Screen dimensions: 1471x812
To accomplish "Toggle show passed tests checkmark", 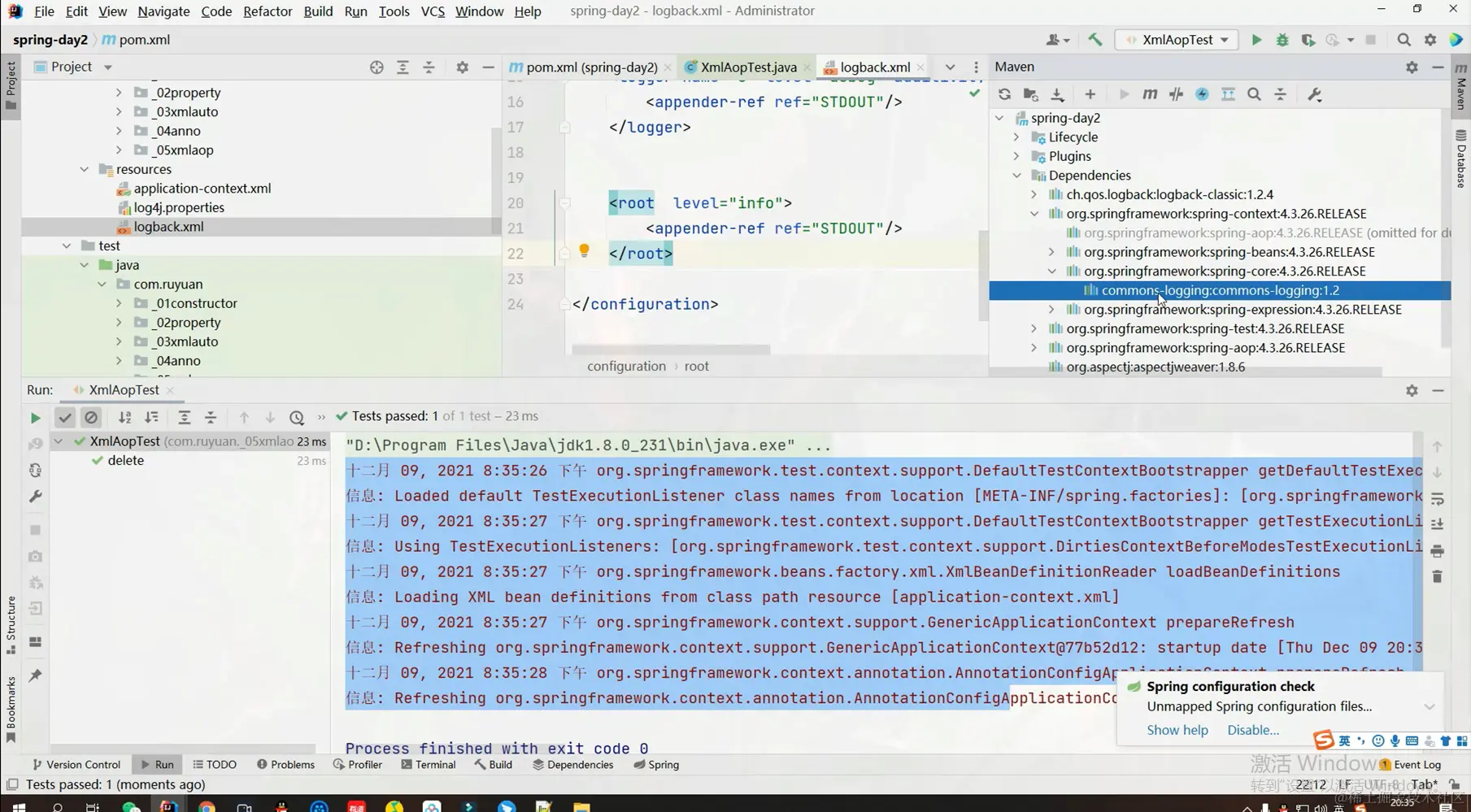I will point(65,418).
